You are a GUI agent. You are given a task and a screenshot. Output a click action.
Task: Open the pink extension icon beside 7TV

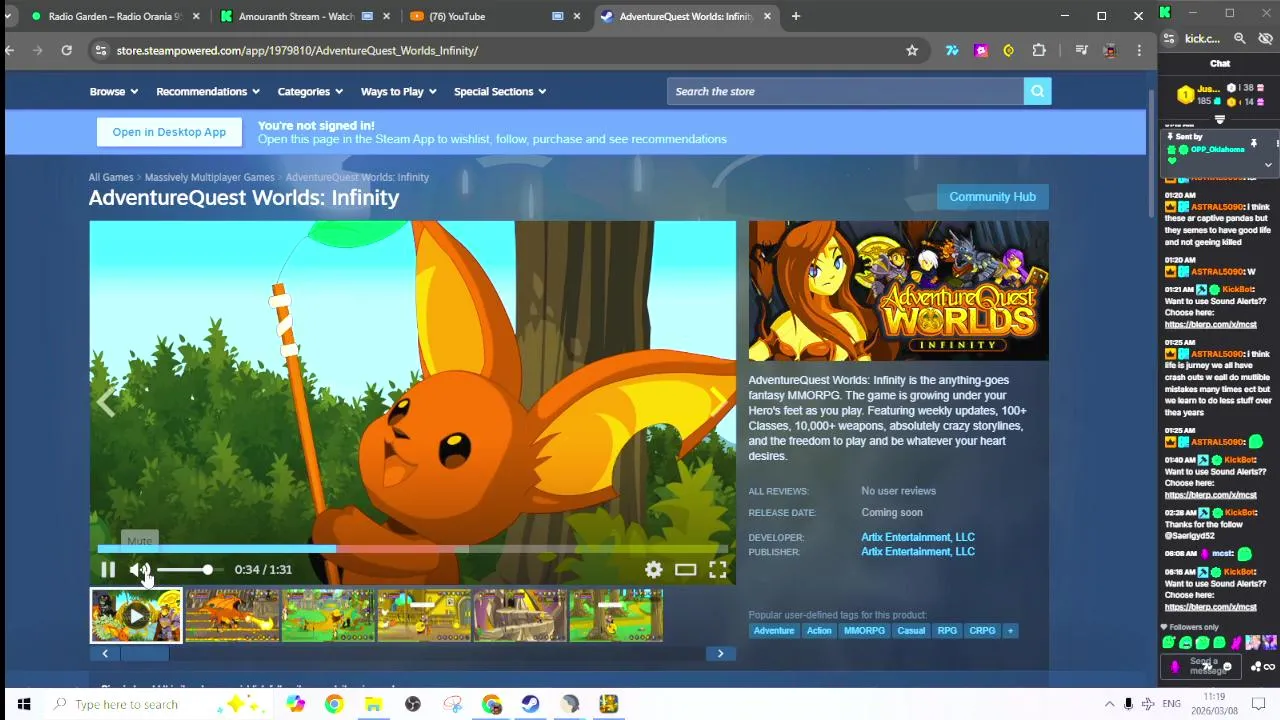981,50
